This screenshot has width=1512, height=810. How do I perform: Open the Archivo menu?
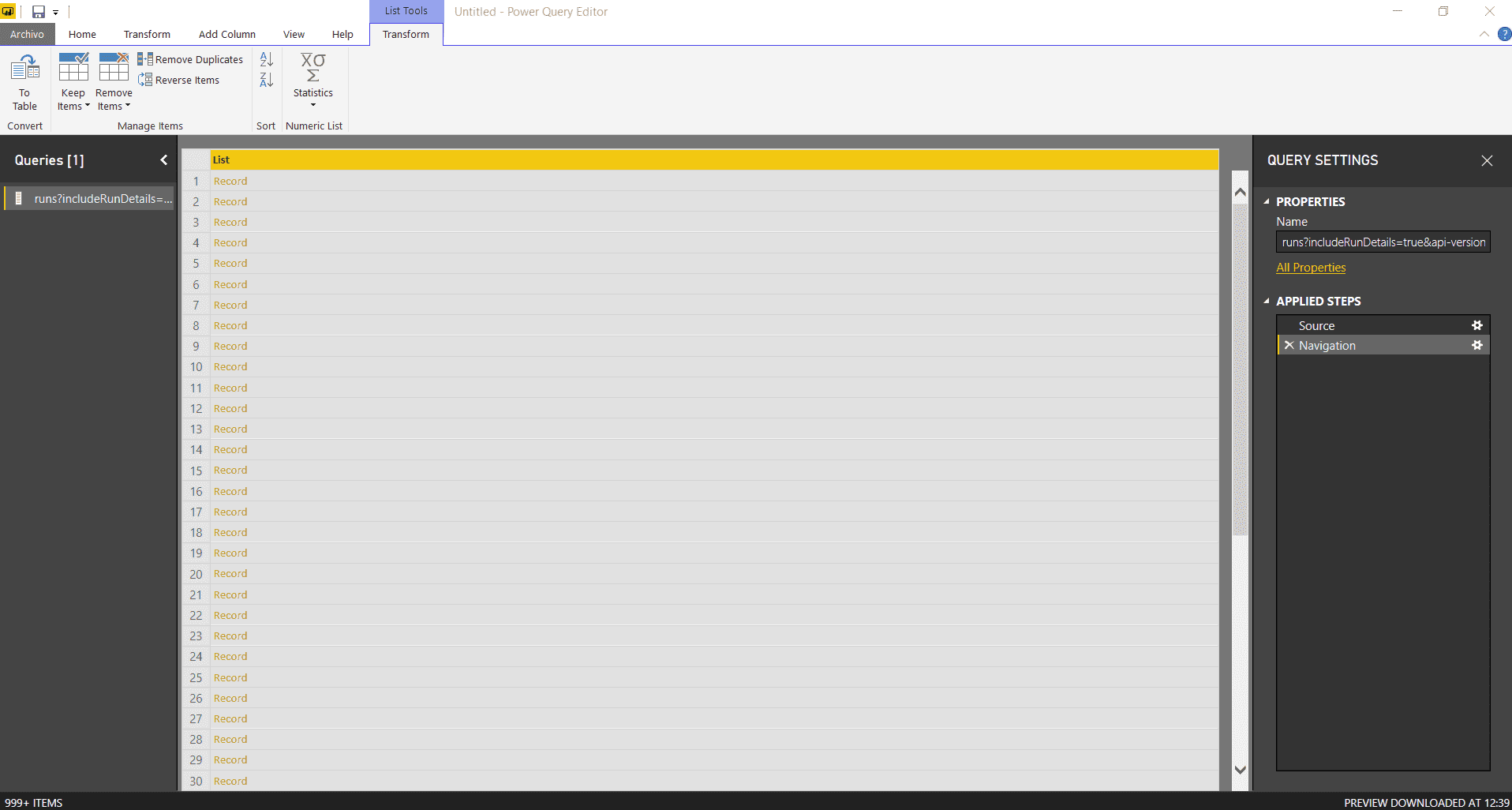(26, 34)
